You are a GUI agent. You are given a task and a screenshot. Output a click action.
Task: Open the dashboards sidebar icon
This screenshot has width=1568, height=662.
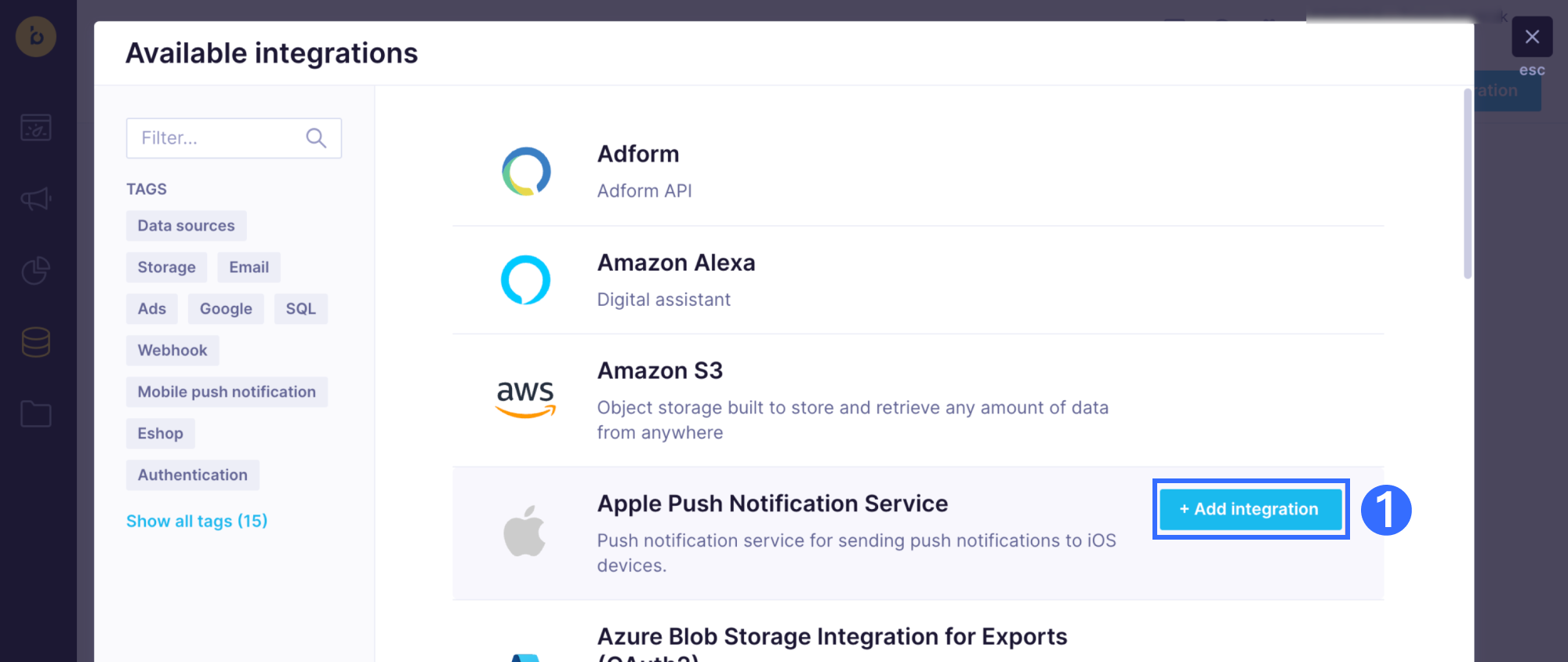(36, 127)
